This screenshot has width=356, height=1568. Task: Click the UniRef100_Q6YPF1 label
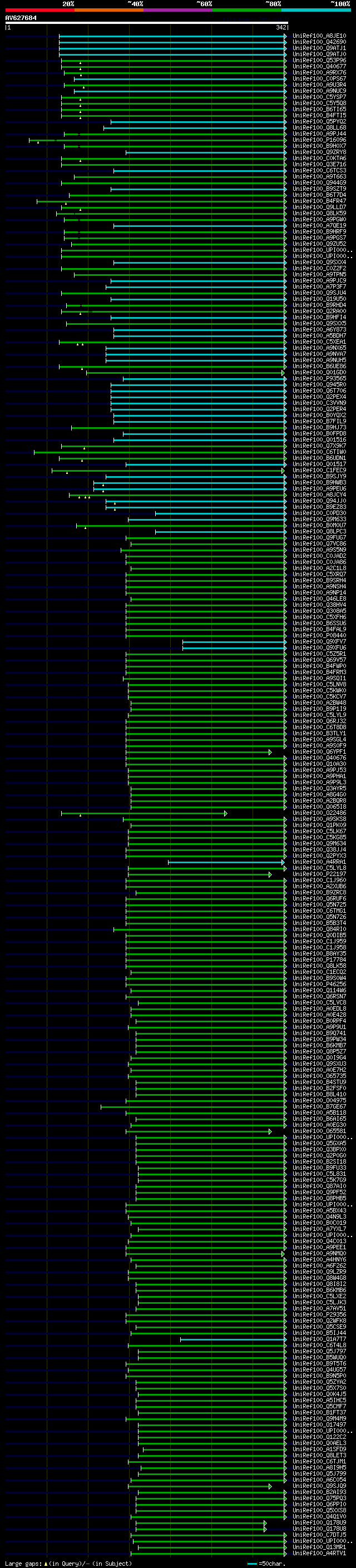click(x=319, y=752)
